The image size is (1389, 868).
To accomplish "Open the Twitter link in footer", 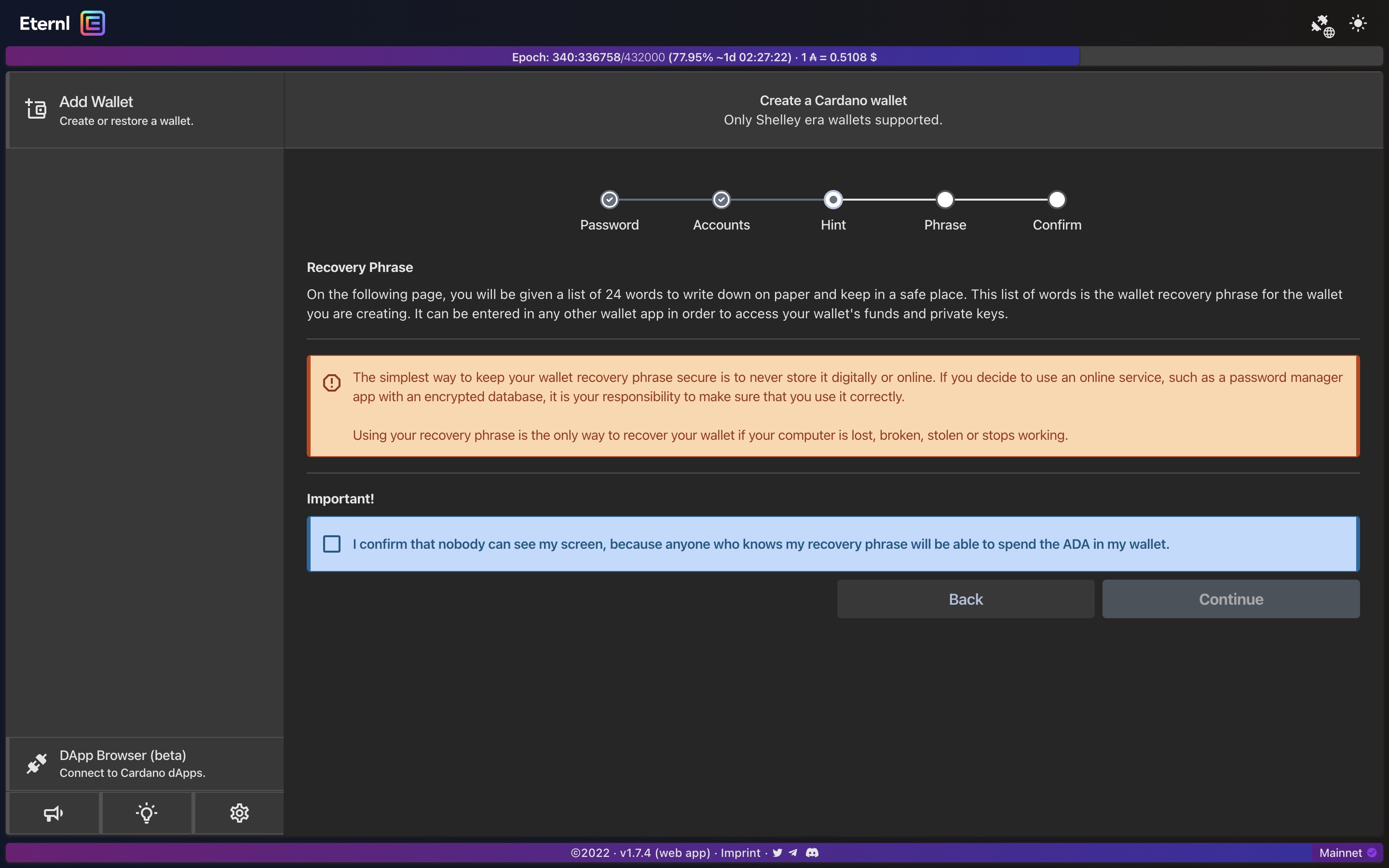I will coord(777,853).
